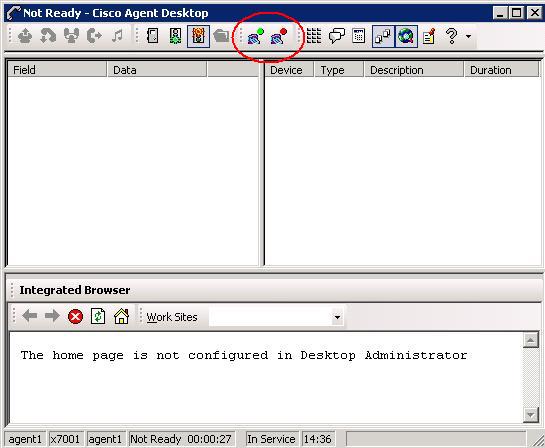Click the red-dot stop recording icon

tap(278, 36)
